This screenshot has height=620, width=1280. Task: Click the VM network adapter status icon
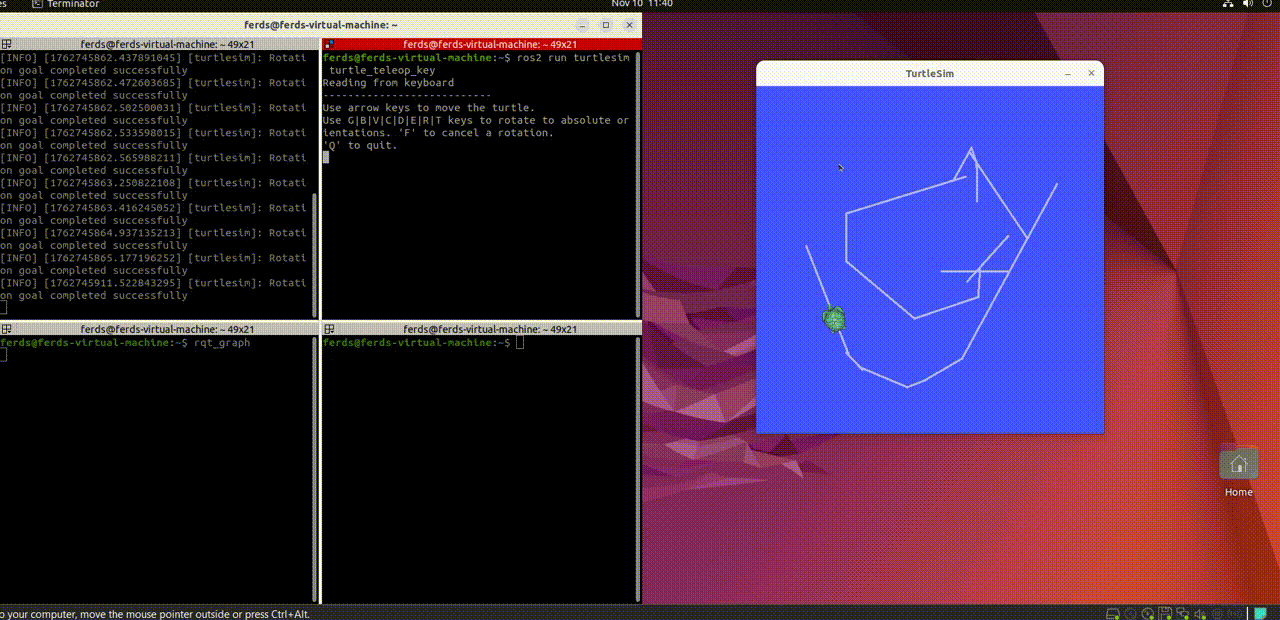coord(1181,613)
